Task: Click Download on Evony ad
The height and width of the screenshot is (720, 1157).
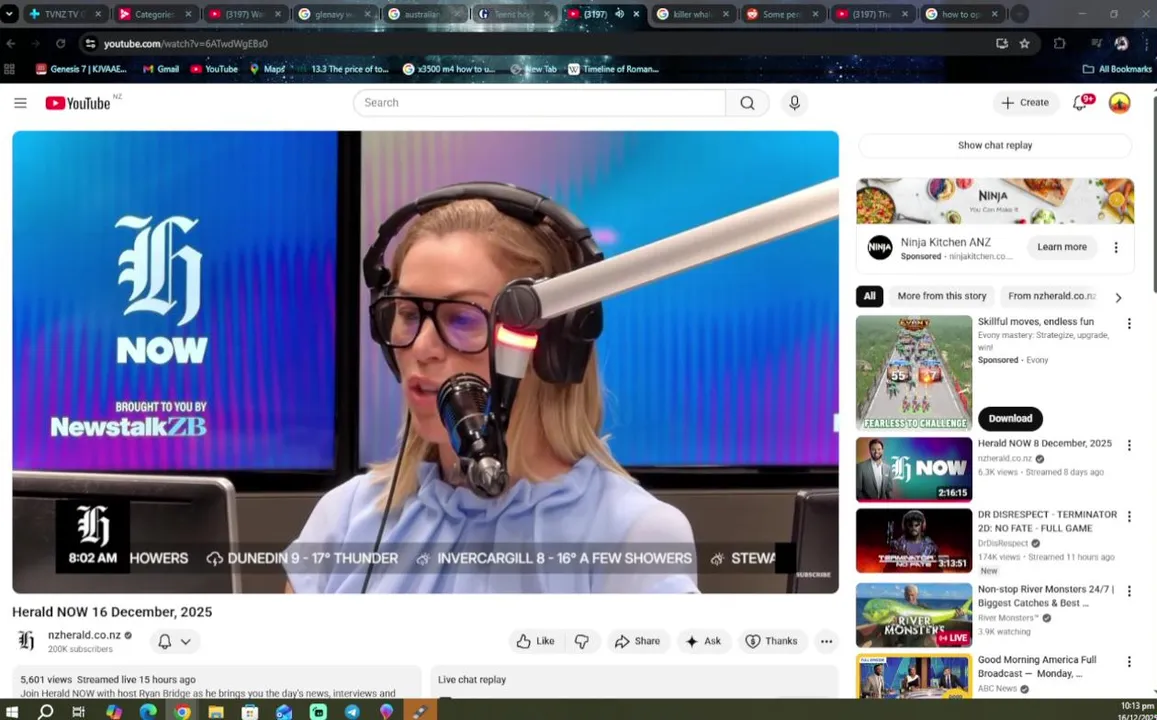Action: [1010, 418]
